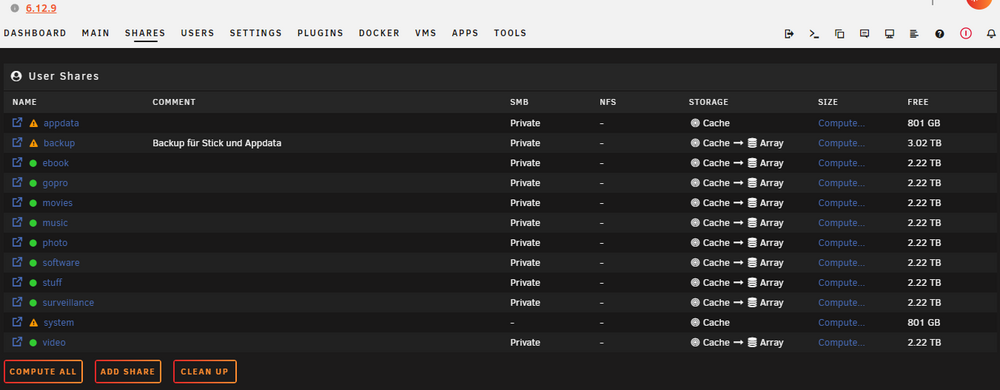Open the video share name link
Viewport: 1000px width, 390px height.
pyautogui.click(x=54, y=342)
